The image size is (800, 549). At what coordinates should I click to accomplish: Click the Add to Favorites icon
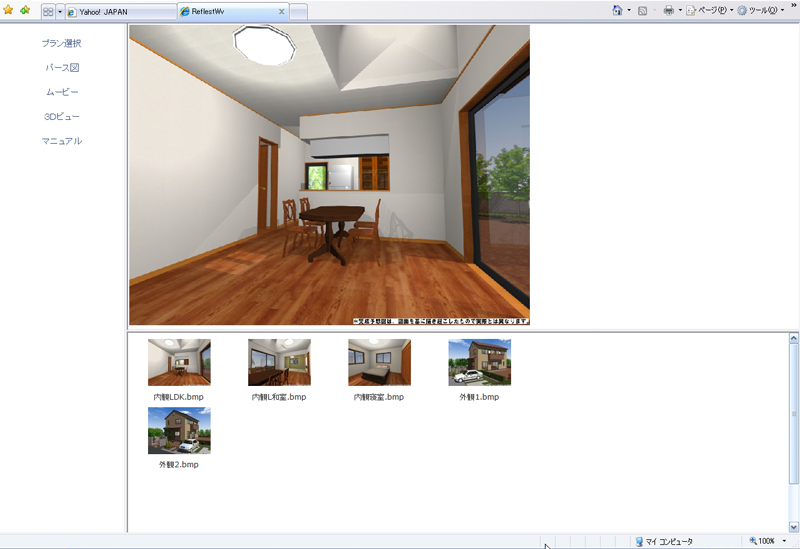click(25, 10)
